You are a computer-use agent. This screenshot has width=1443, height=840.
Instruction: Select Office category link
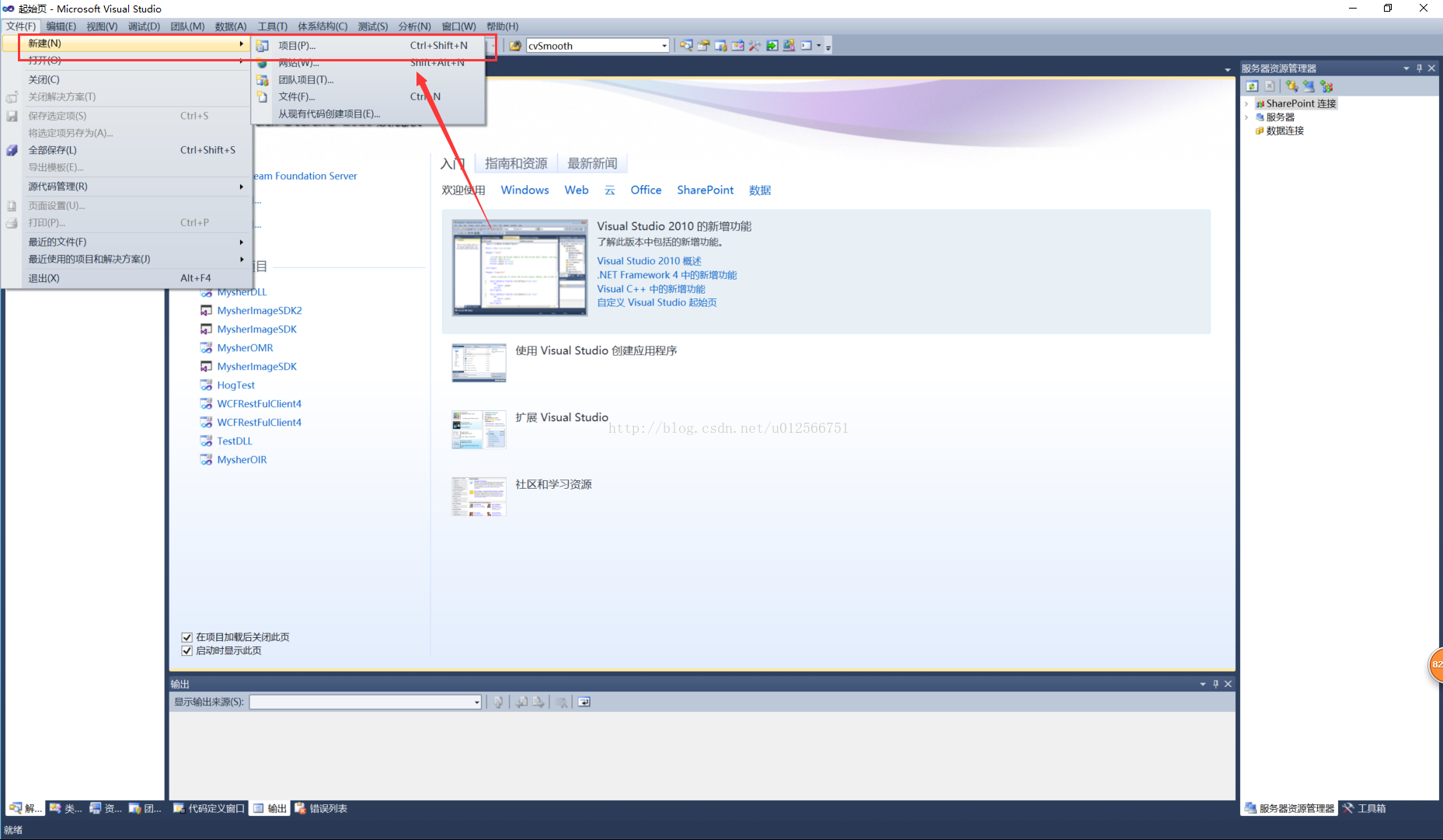[646, 190]
